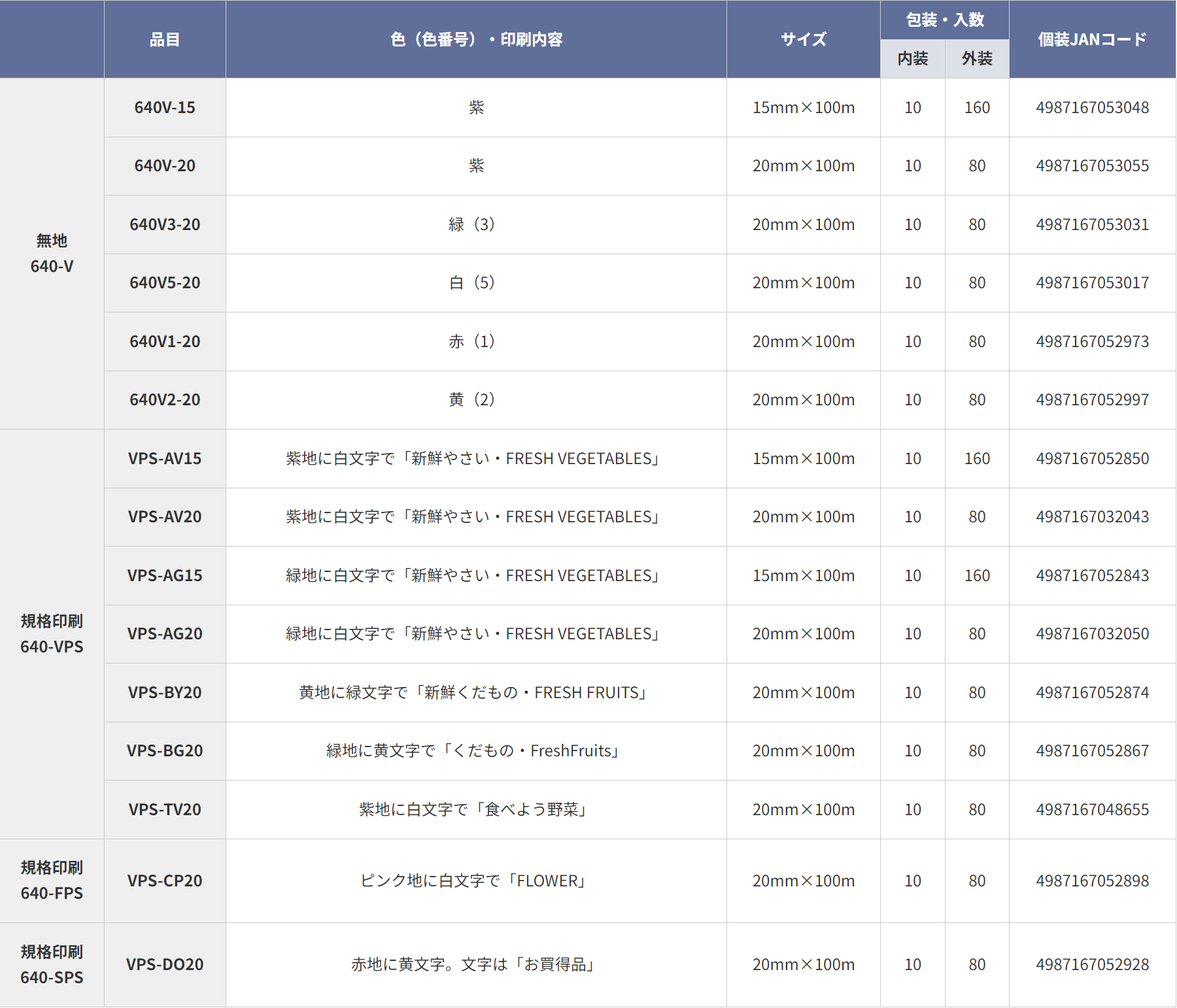Select the 白（5） color cell
The height and width of the screenshot is (1008, 1177).
476,283
